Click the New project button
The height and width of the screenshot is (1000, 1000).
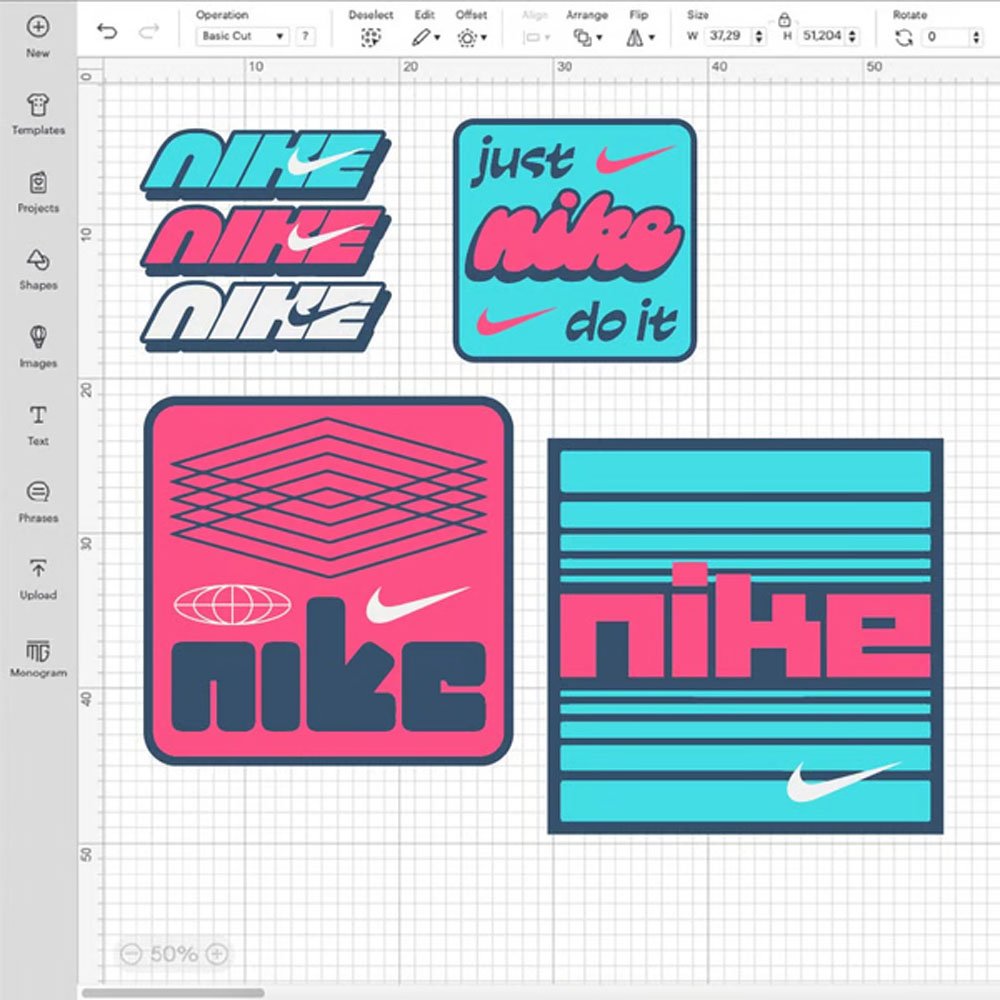[x=38, y=28]
